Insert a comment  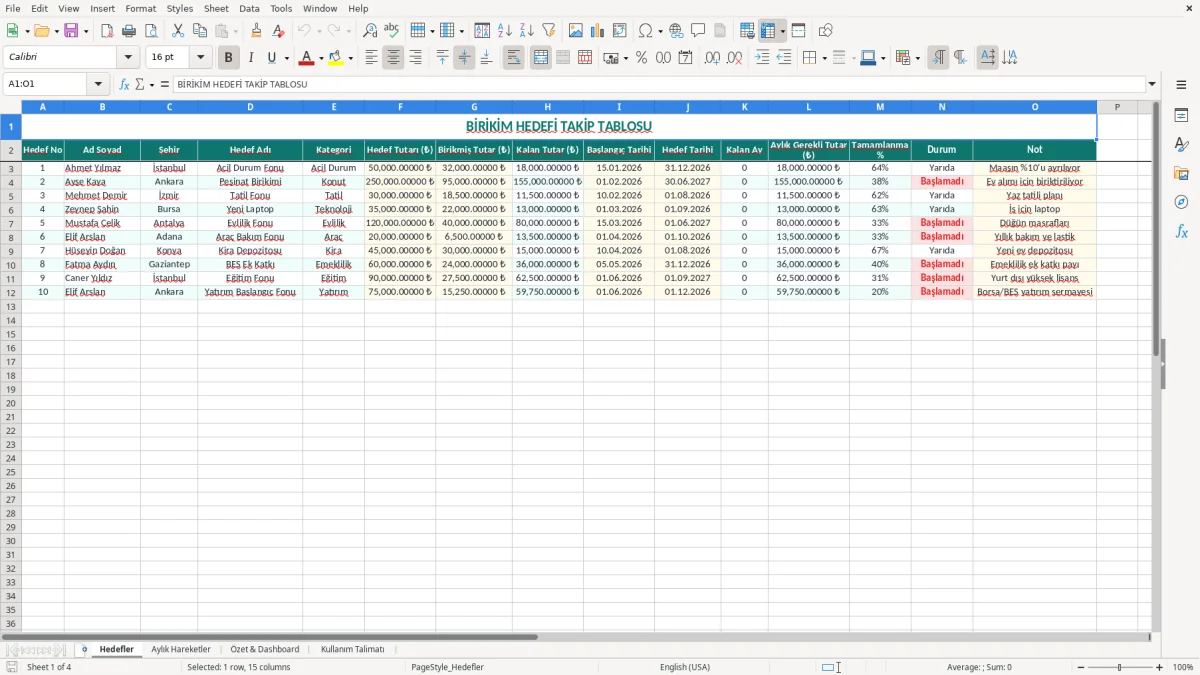click(x=698, y=31)
